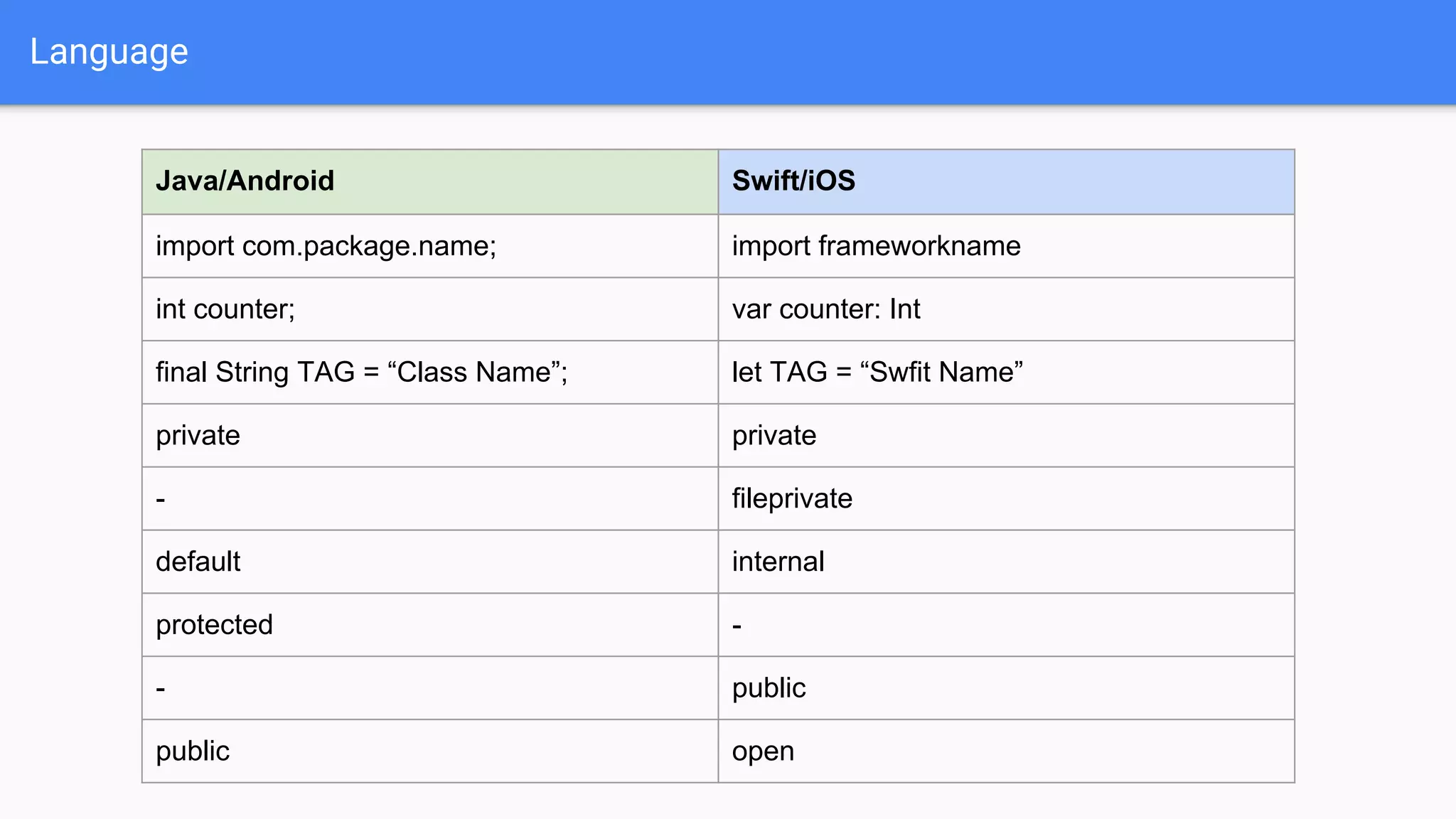The height and width of the screenshot is (819, 1456).
Task: Select public in the Swift column
Action: click(x=769, y=688)
